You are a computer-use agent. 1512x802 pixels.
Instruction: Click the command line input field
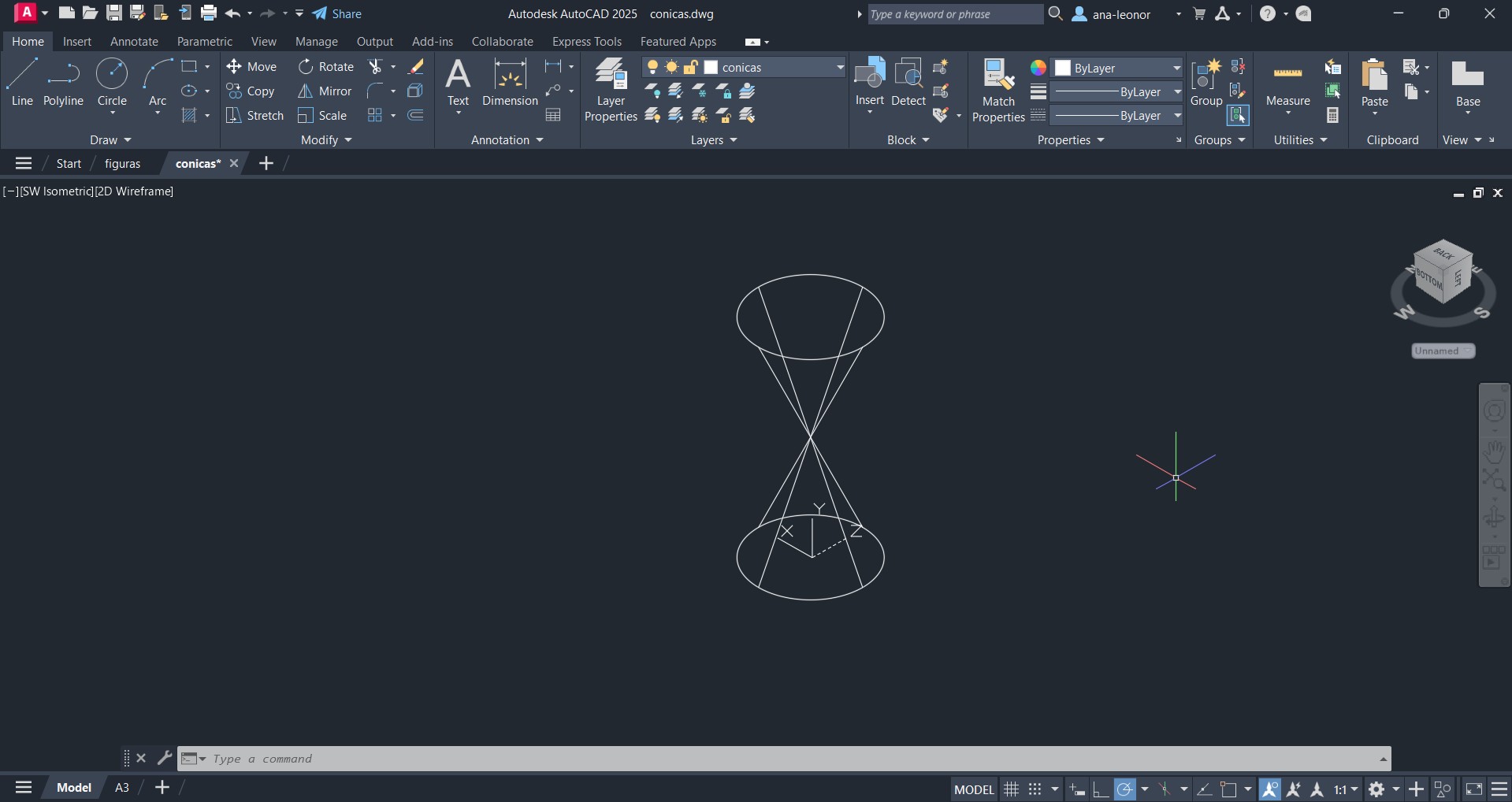click(780, 759)
